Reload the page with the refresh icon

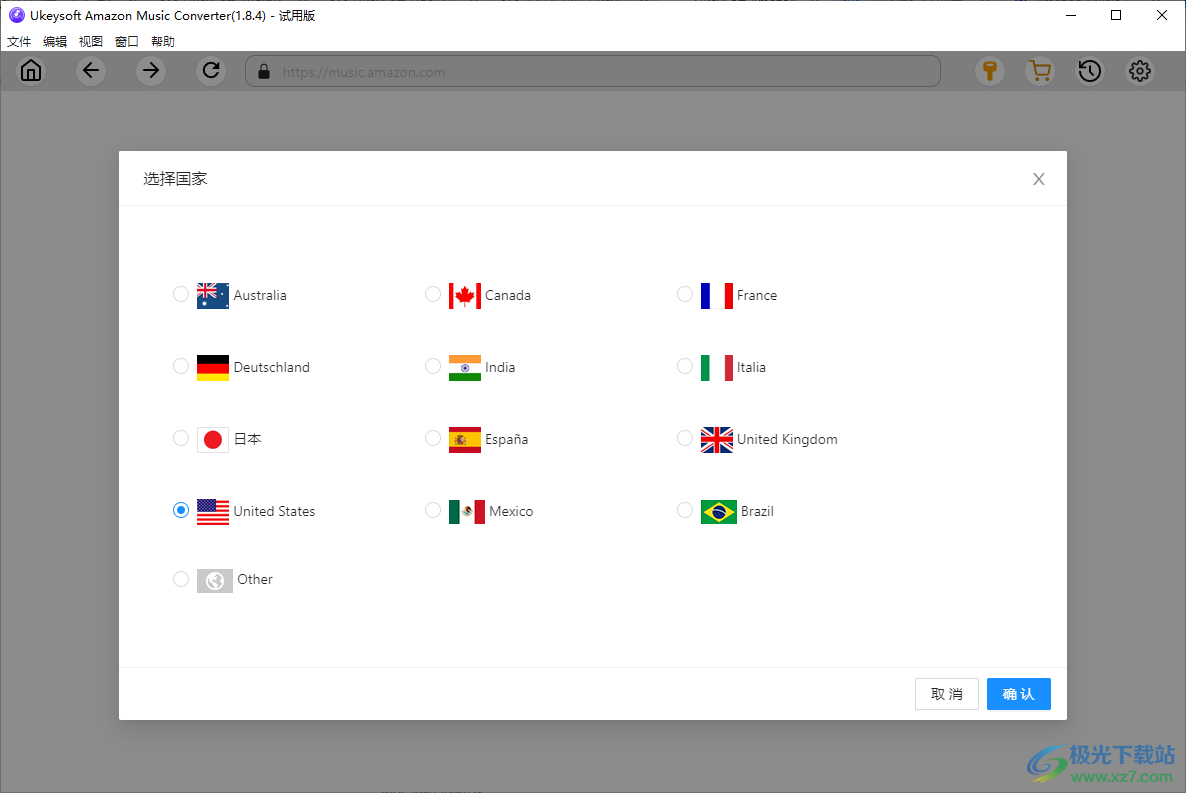point(211,71)
